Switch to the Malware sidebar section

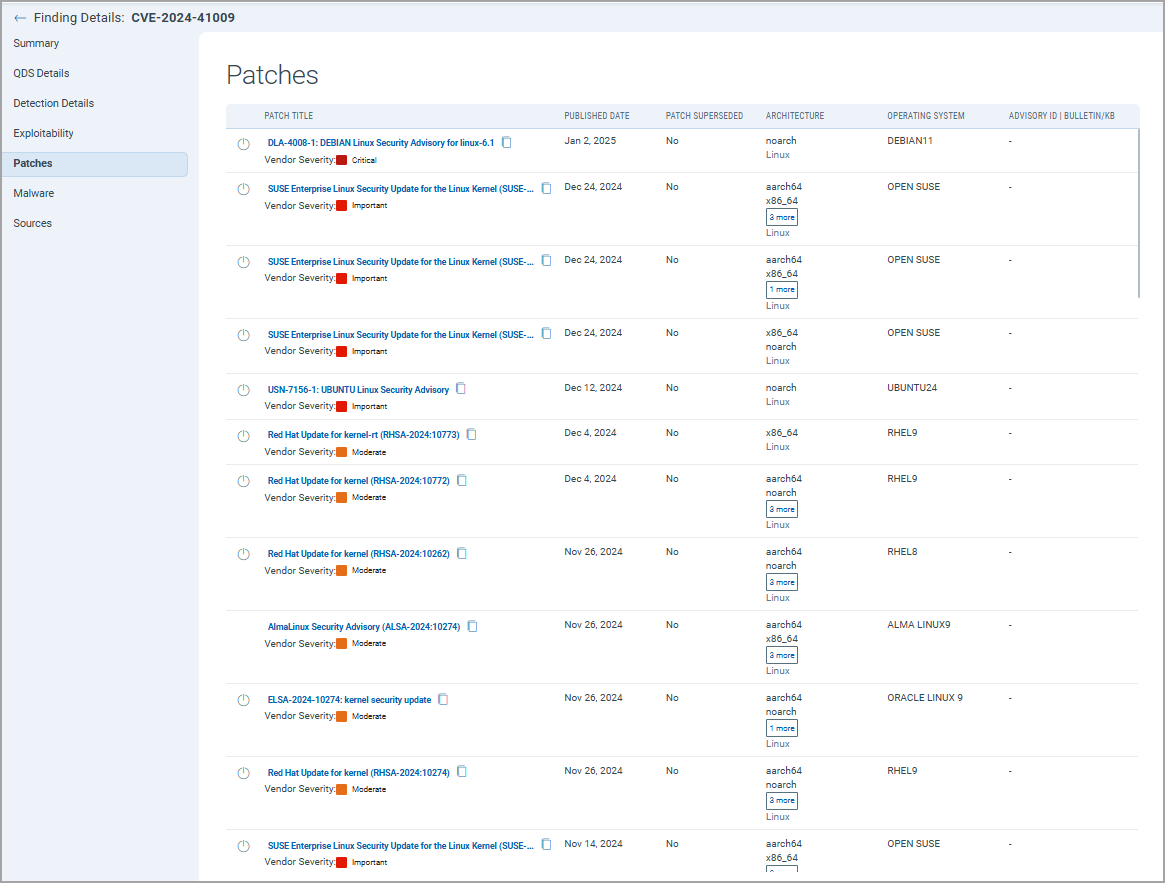[x=34, y=193]
